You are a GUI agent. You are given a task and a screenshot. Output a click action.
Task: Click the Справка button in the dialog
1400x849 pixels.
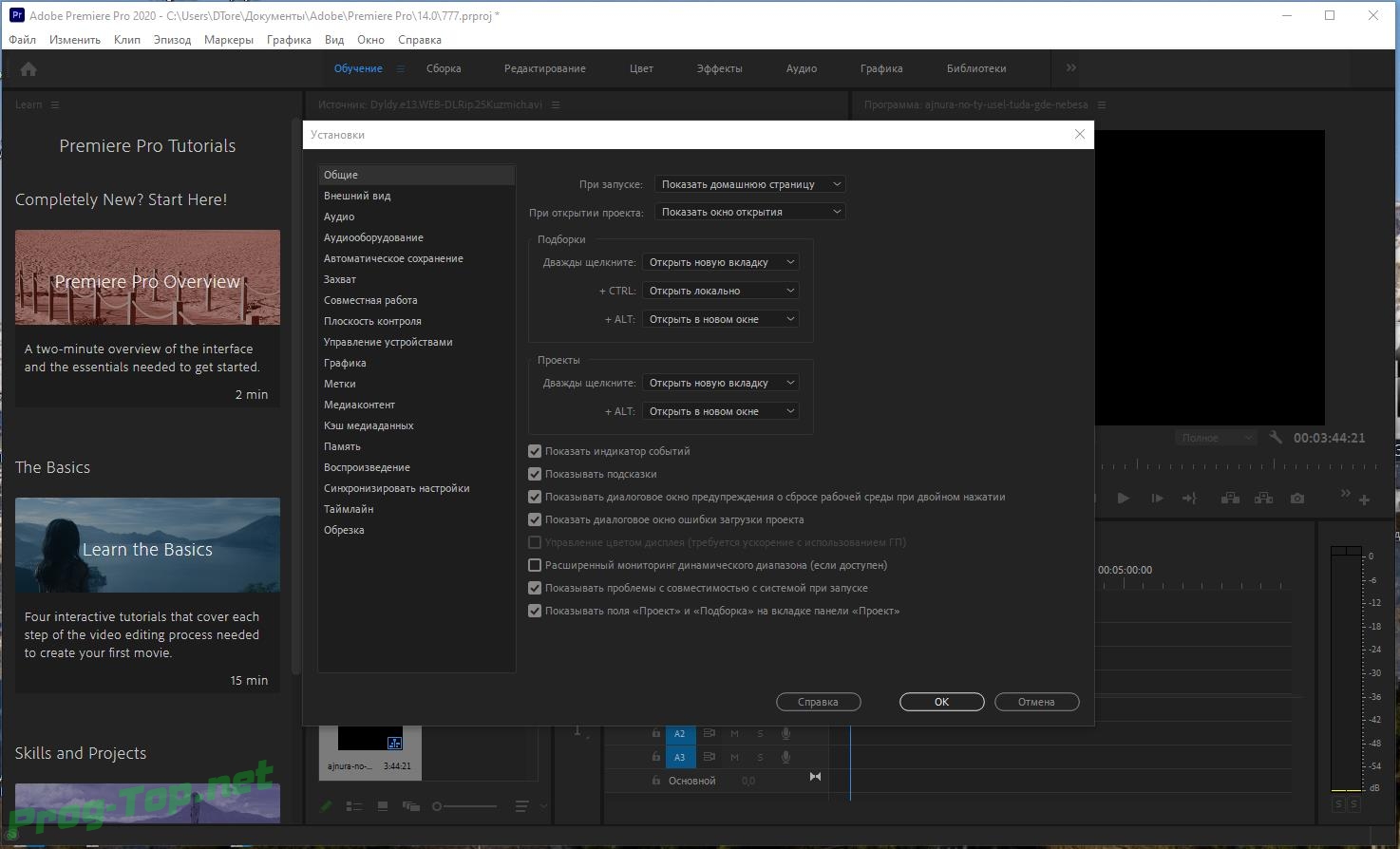point(819,702)
